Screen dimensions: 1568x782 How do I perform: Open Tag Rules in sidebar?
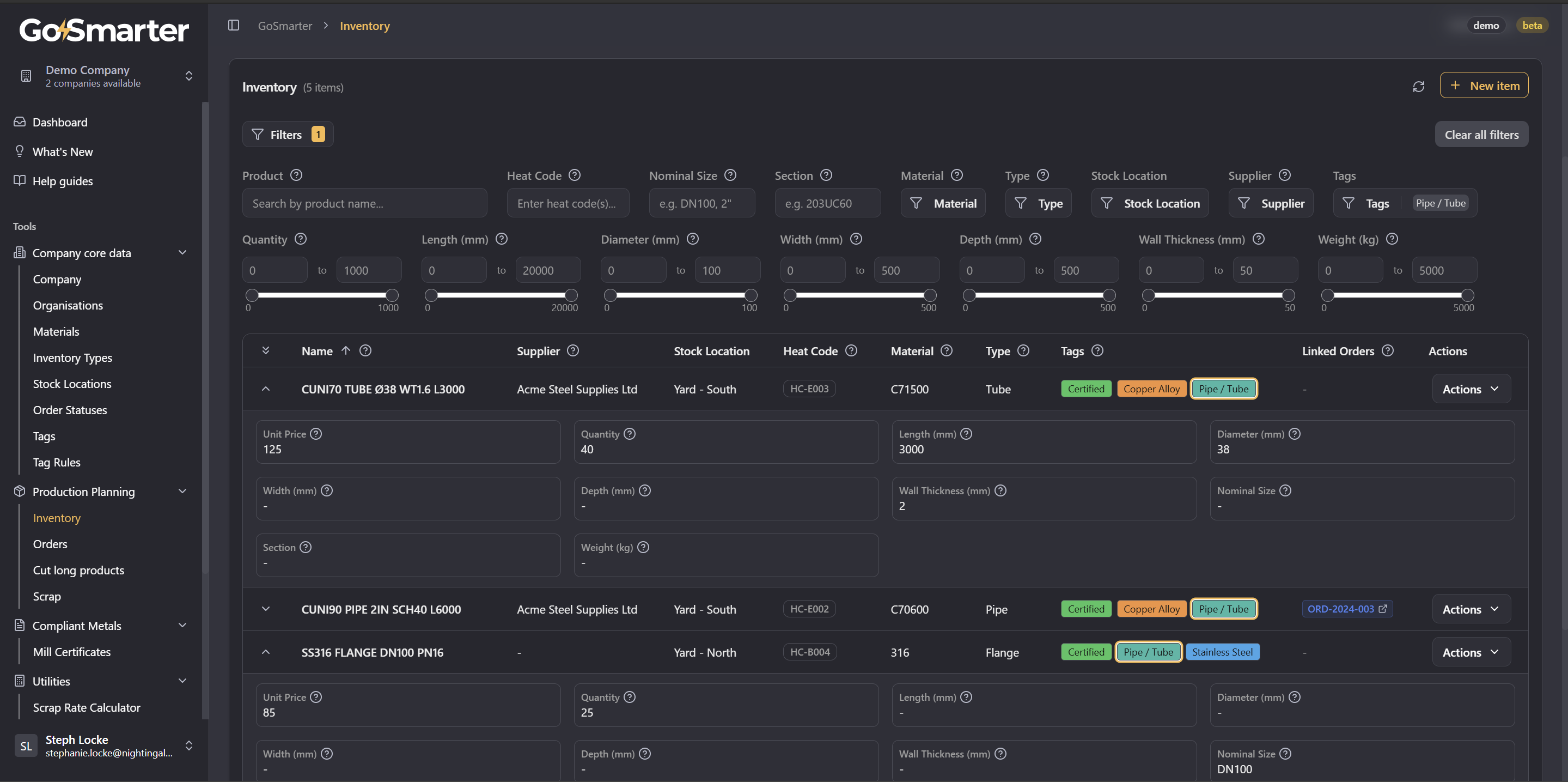(x=57, y=462)
